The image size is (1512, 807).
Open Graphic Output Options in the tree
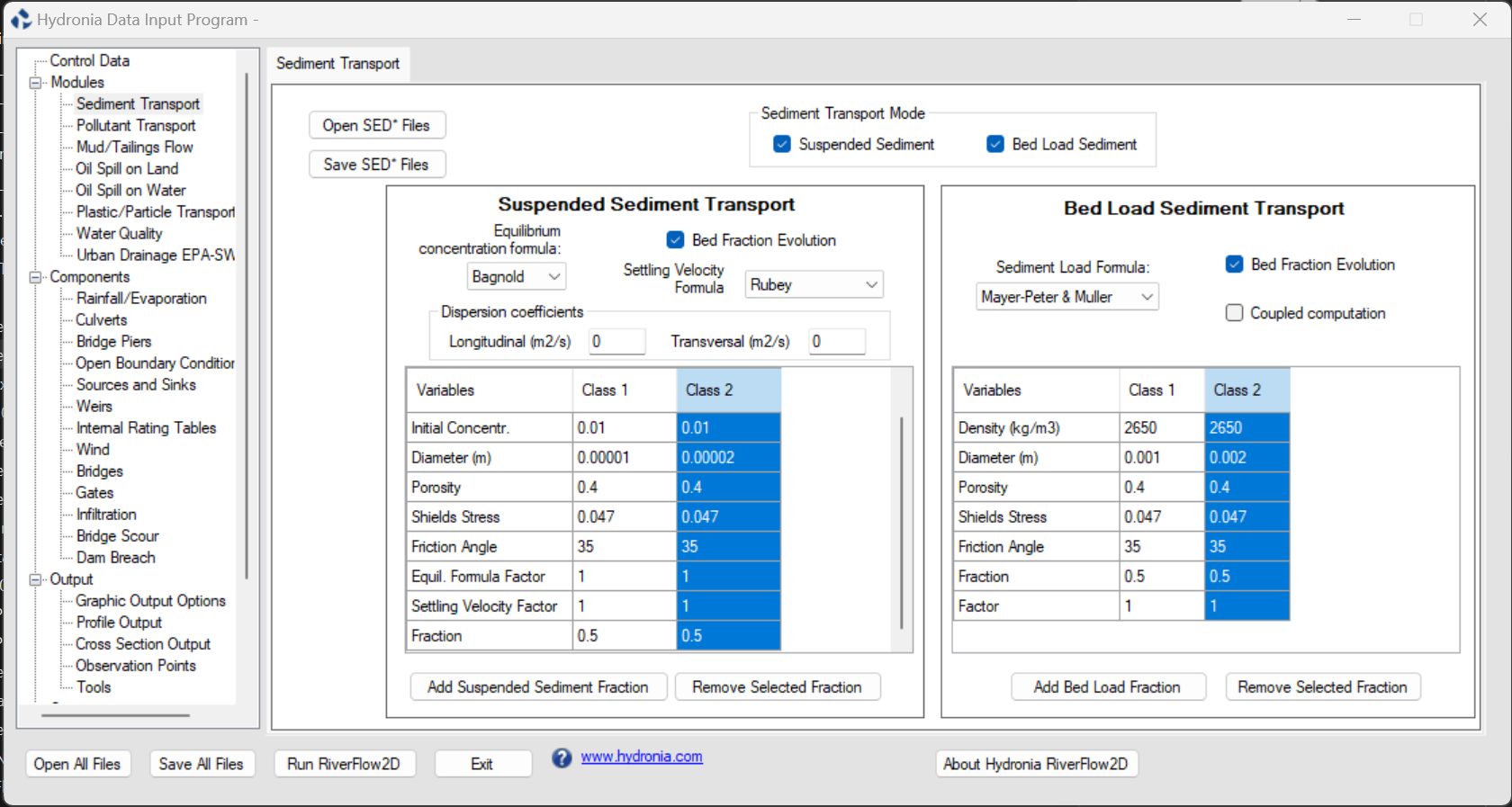(x=150, y=600)
